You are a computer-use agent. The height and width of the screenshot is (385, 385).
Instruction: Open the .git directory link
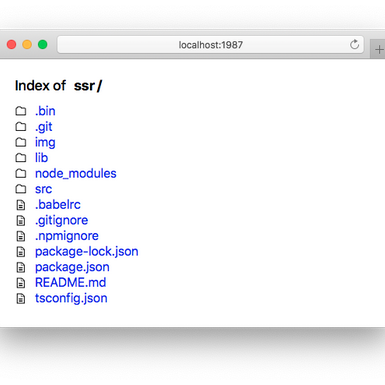[x=44, y=127]
